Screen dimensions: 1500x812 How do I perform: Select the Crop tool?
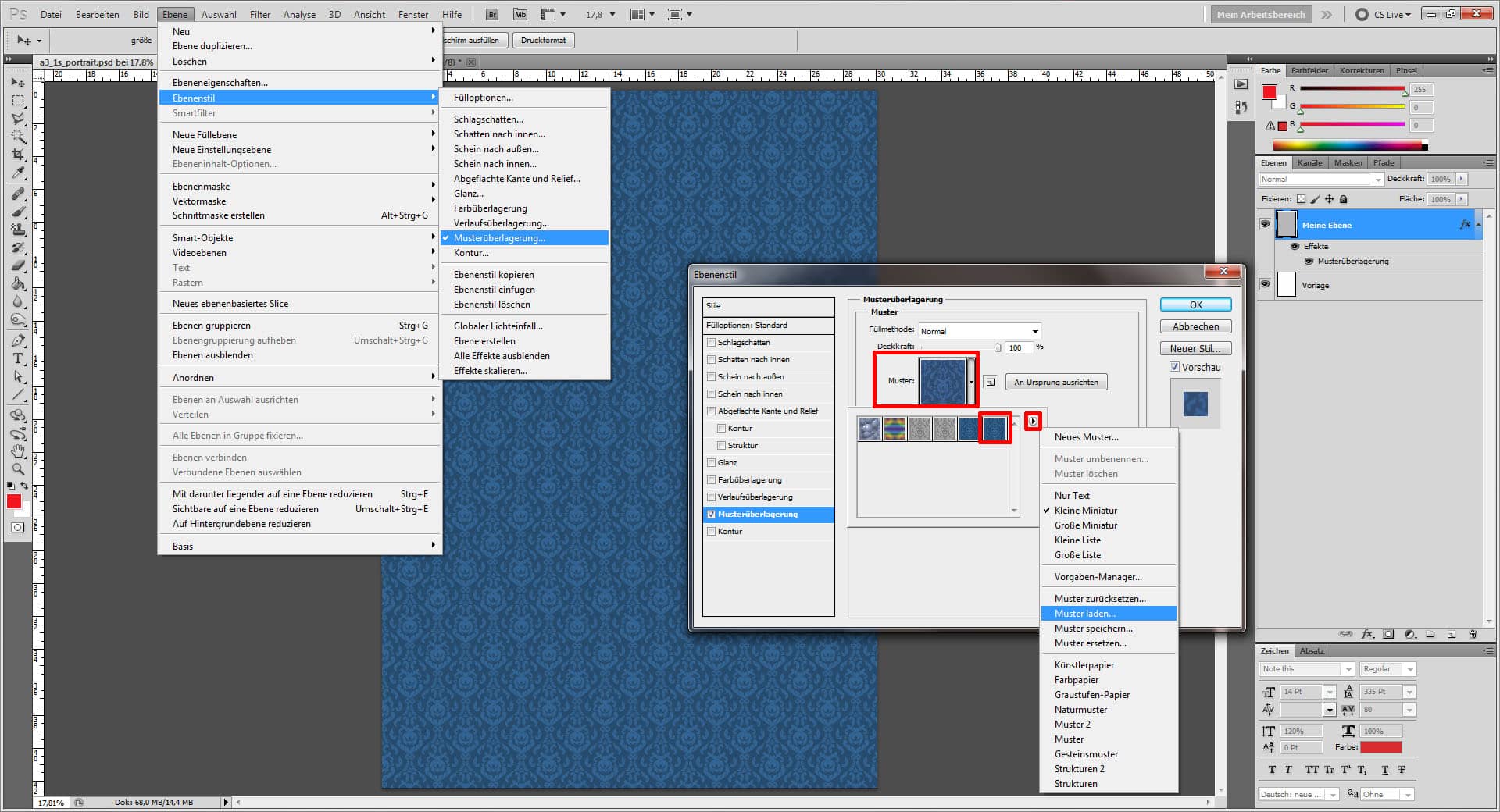point(17,154)
